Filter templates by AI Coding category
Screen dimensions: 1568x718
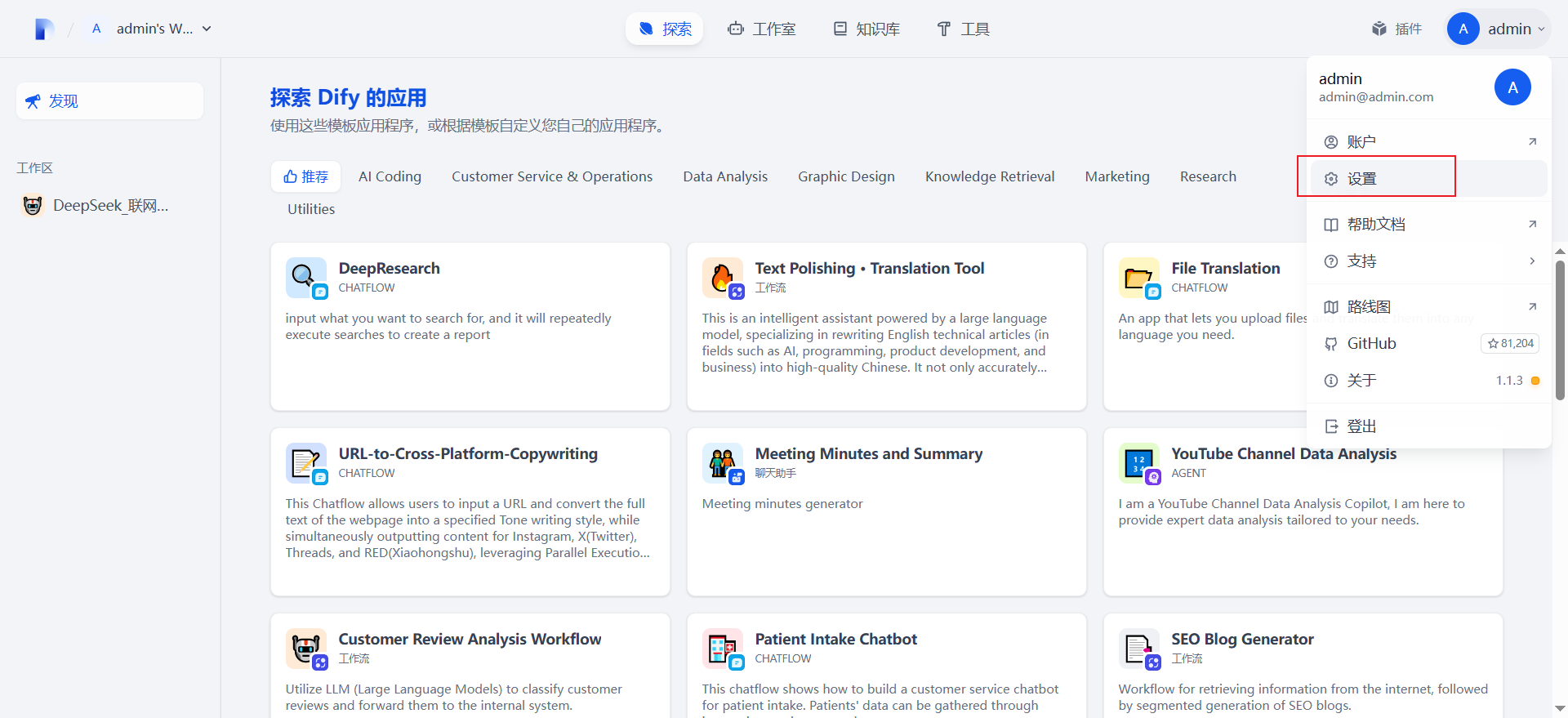tap(390, 176)
